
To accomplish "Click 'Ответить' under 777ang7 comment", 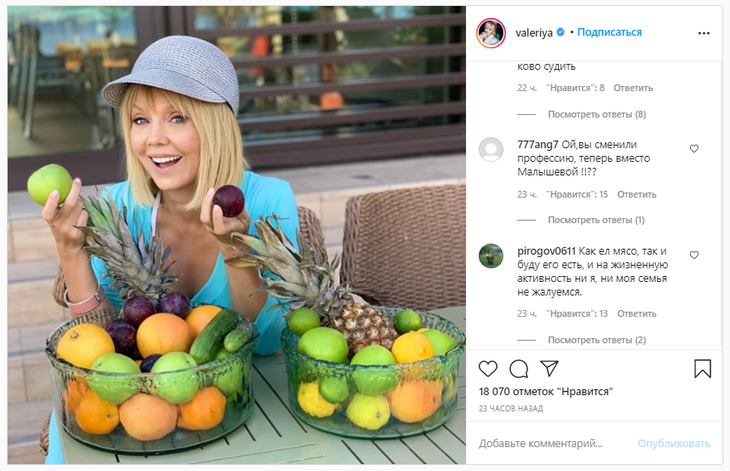I will click(x=636, y=194).
